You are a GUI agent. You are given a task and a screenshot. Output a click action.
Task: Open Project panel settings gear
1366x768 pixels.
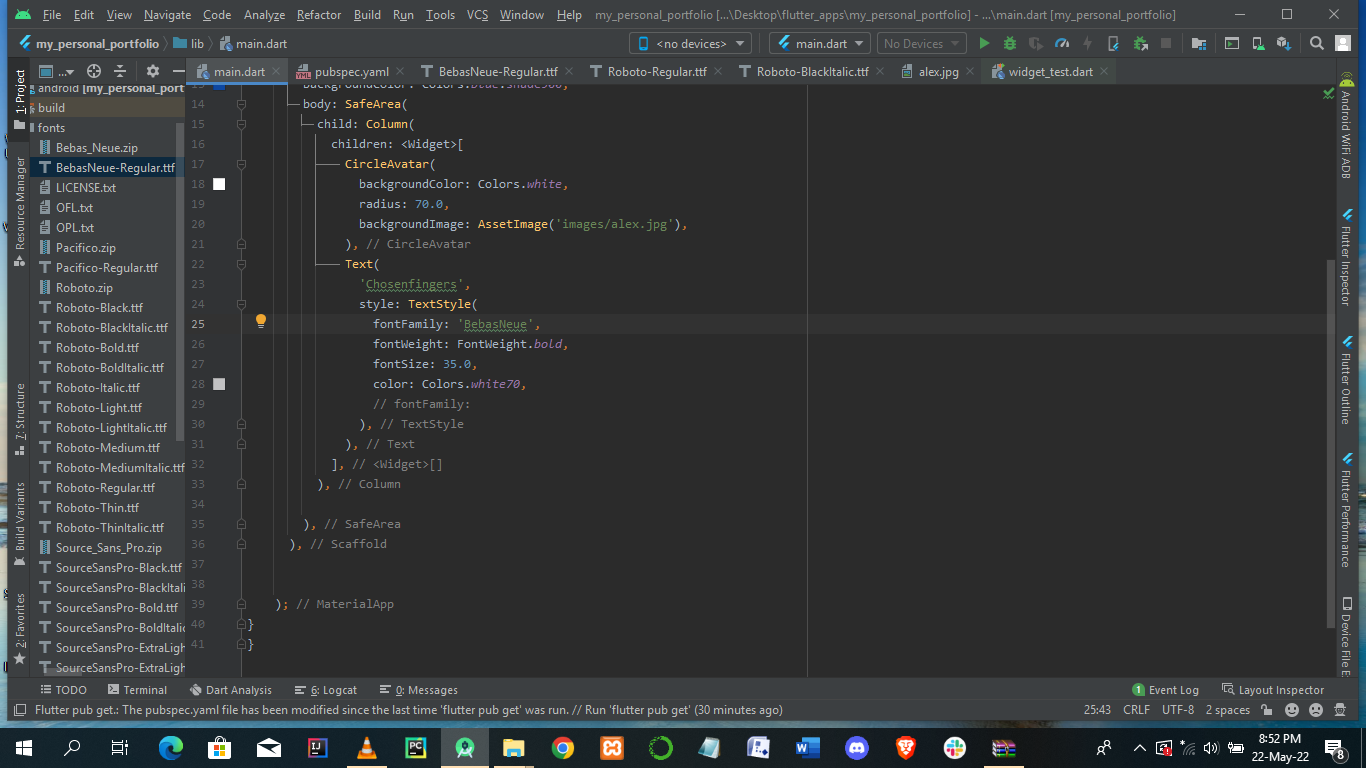tap(153, 71)
